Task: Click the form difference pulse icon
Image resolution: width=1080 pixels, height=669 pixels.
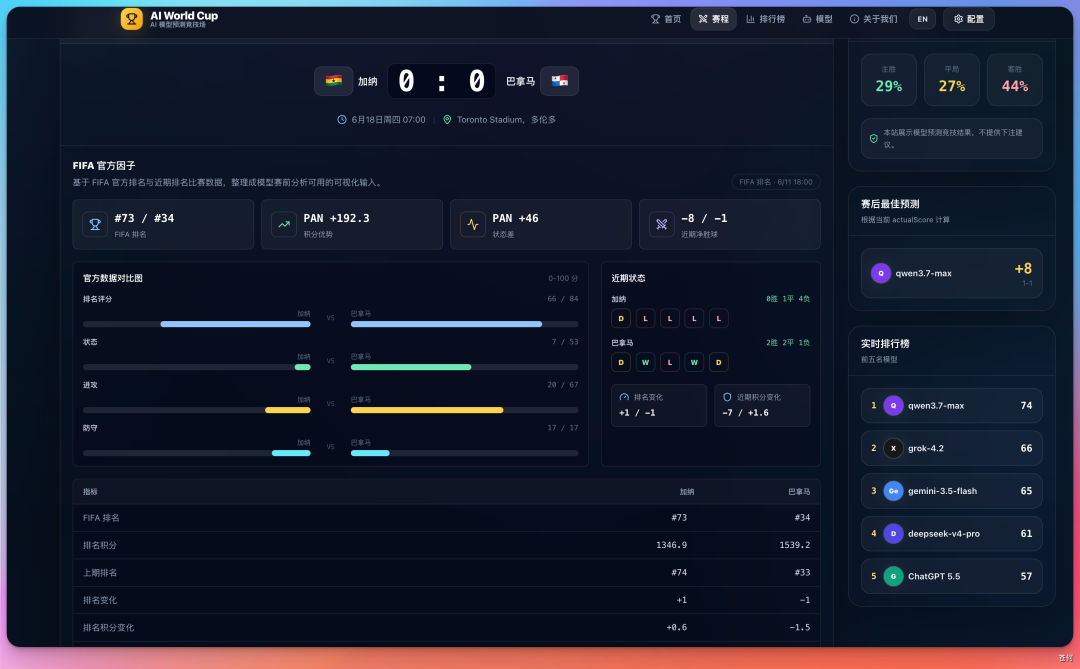Action: click(472, 225)
